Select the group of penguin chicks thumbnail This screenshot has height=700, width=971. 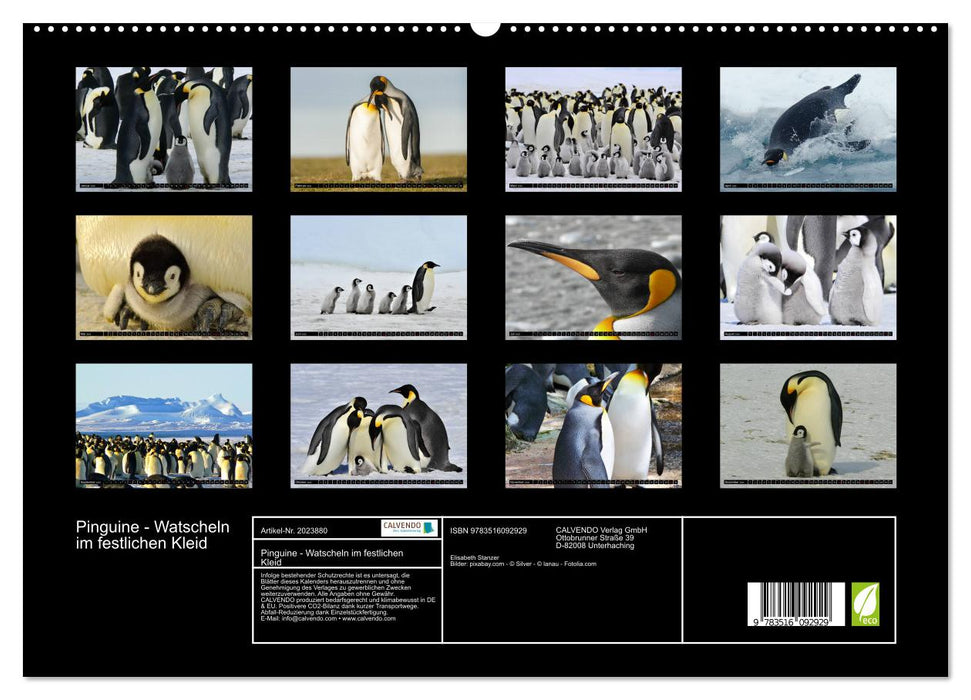[x=380, y=278]
